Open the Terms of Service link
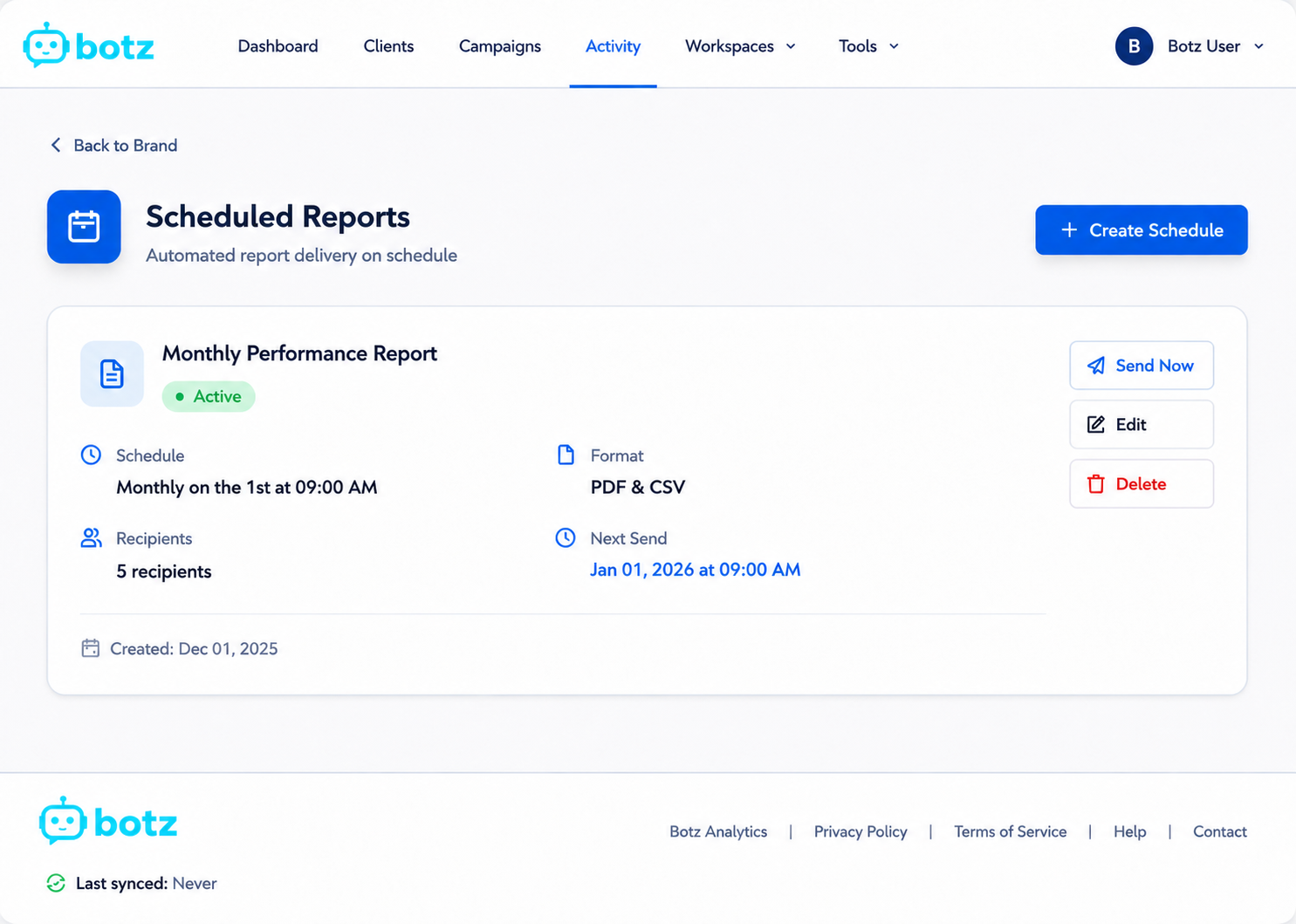 [1010, 832]
